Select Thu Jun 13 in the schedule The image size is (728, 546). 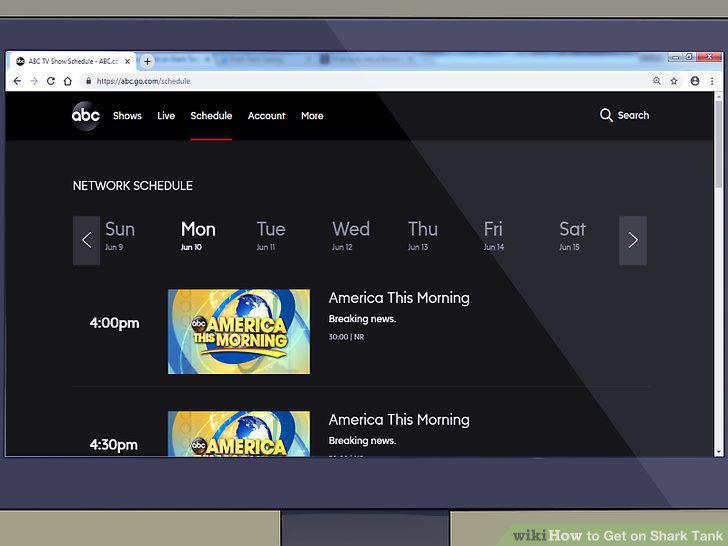click(x=422, y=235)
